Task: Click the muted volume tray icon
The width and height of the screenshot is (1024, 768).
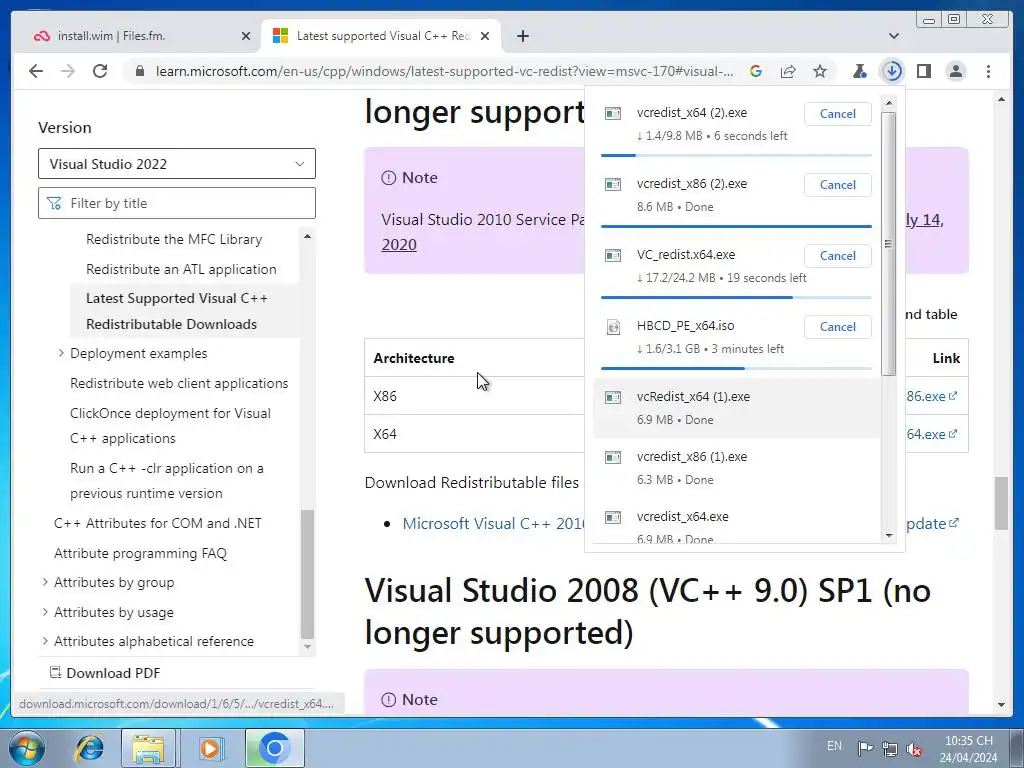Action: coord(914,749)
